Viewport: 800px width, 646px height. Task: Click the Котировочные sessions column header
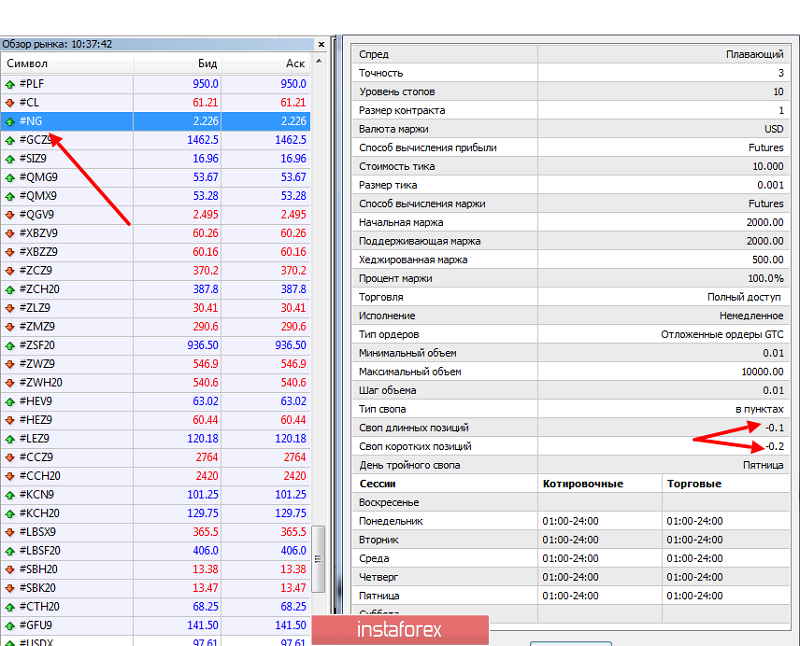coord(583,484)
